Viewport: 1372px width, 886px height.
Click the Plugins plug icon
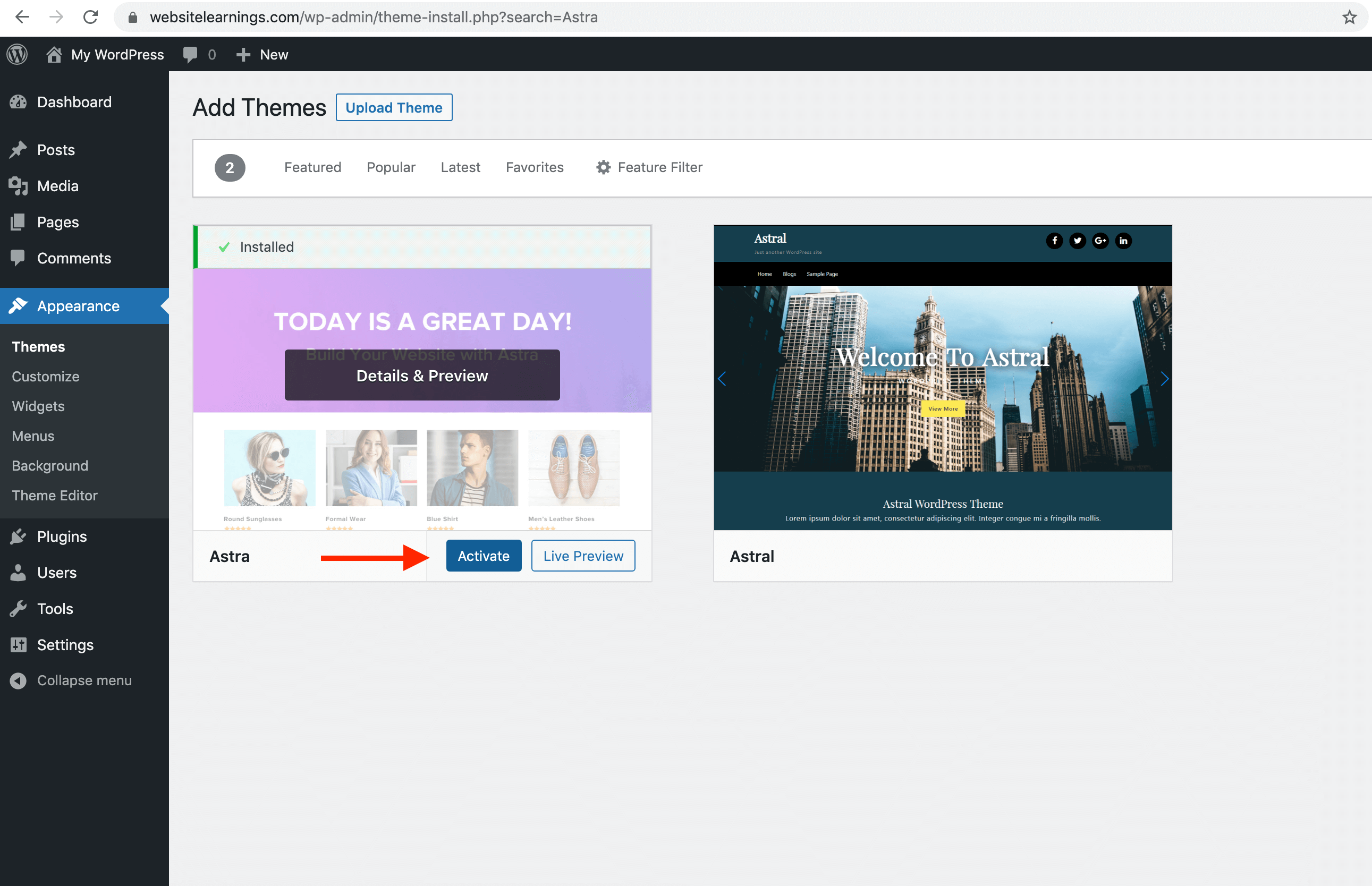pos(18,536)
